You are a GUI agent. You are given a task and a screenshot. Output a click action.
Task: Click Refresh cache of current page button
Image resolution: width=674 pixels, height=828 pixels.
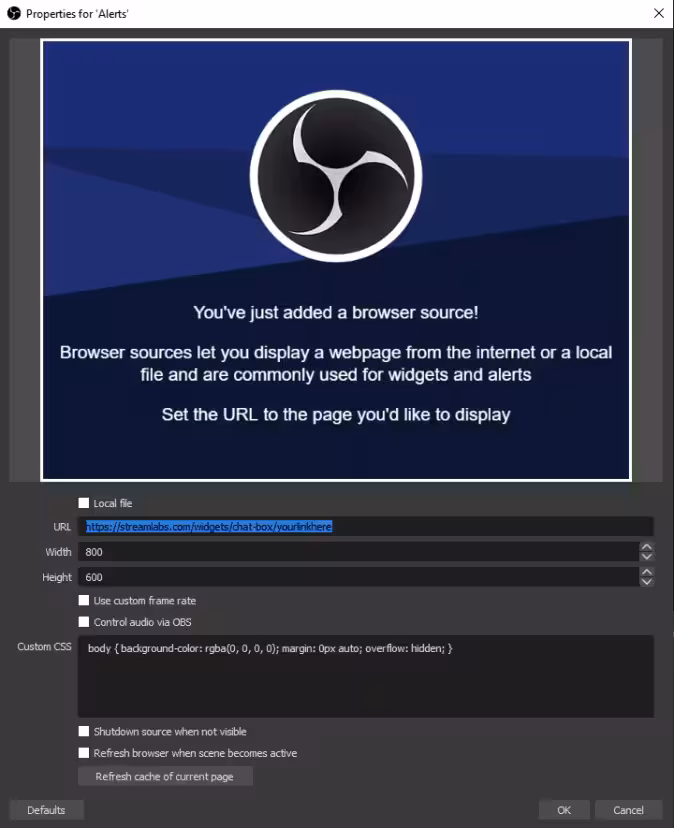[165, 776]
